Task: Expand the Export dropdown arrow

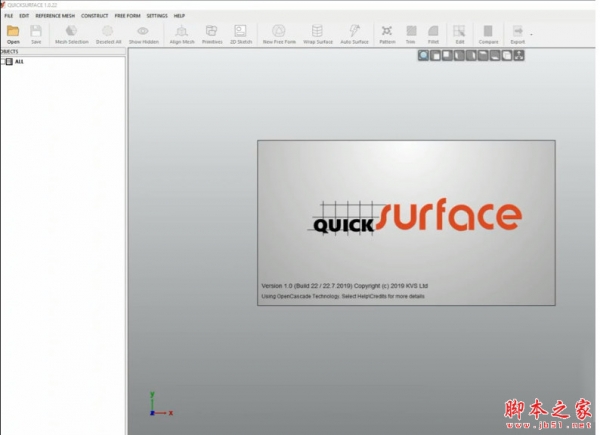Action: [532, 34]
